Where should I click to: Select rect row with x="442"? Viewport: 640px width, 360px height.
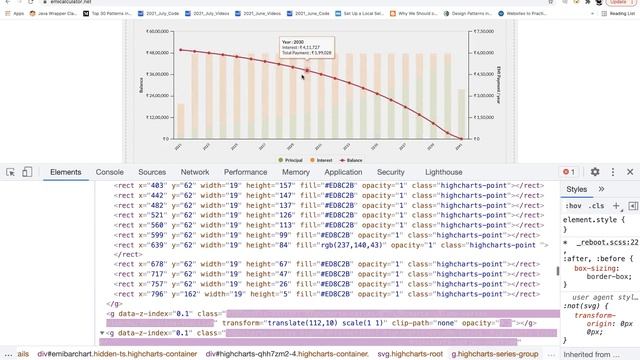coord(329,196)
